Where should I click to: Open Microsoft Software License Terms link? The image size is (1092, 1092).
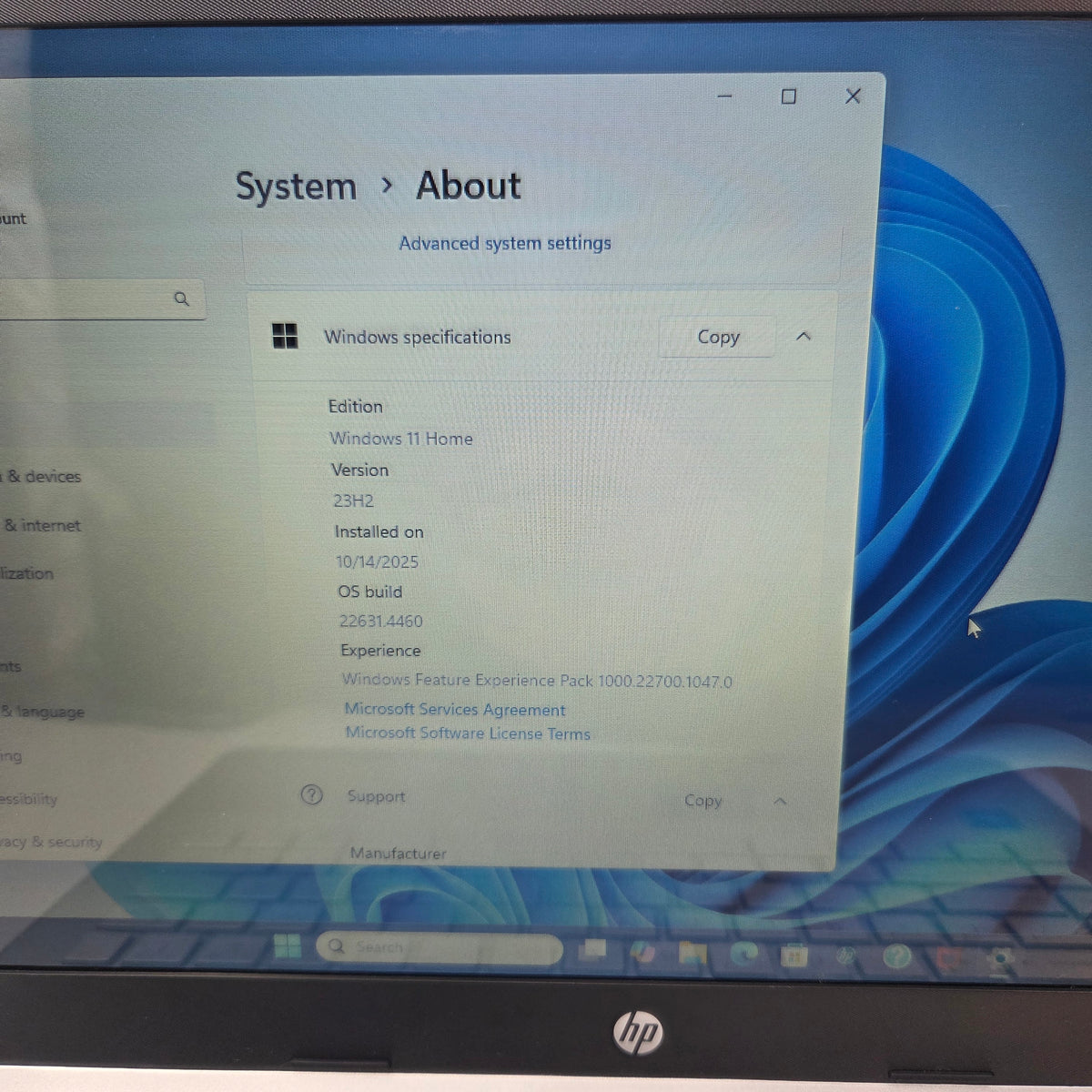(x=468, y=733)
